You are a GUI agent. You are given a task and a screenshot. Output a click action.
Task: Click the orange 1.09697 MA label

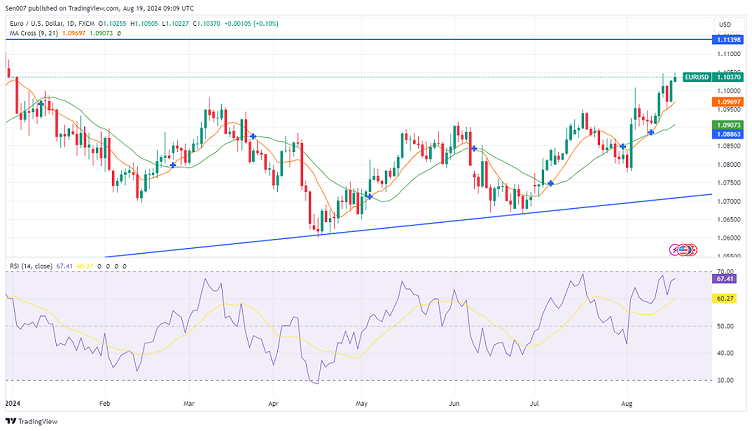(x=726, y=102)
